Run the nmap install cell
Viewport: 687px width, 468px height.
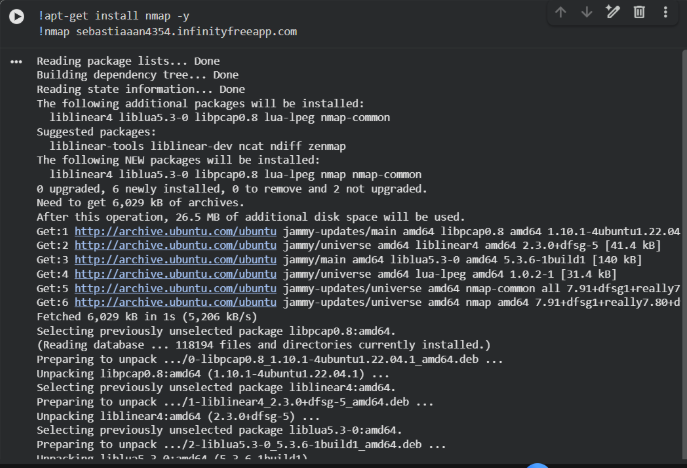(17, 17)
